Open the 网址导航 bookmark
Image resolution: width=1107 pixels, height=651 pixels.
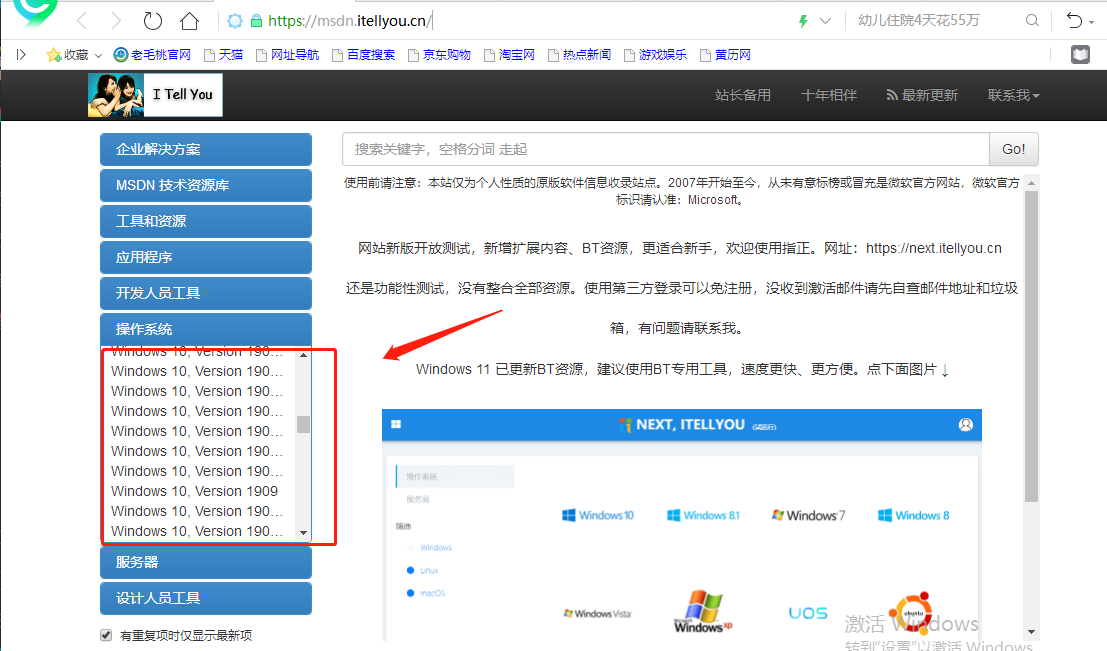(287, 54)
